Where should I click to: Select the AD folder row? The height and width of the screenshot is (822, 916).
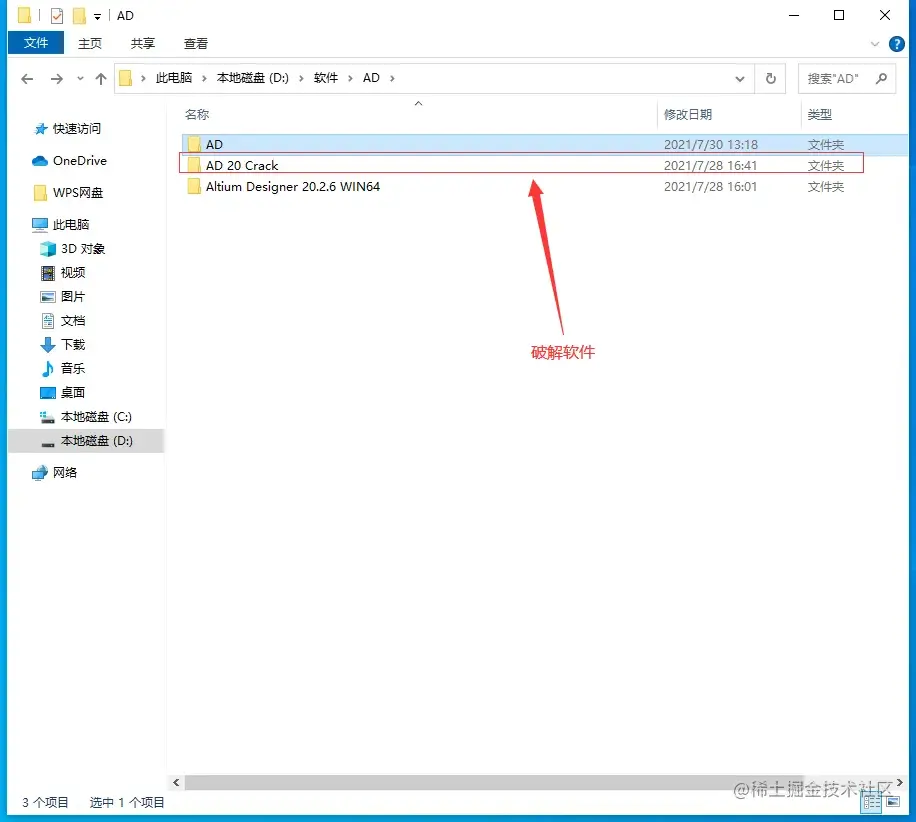coord(544,144)
